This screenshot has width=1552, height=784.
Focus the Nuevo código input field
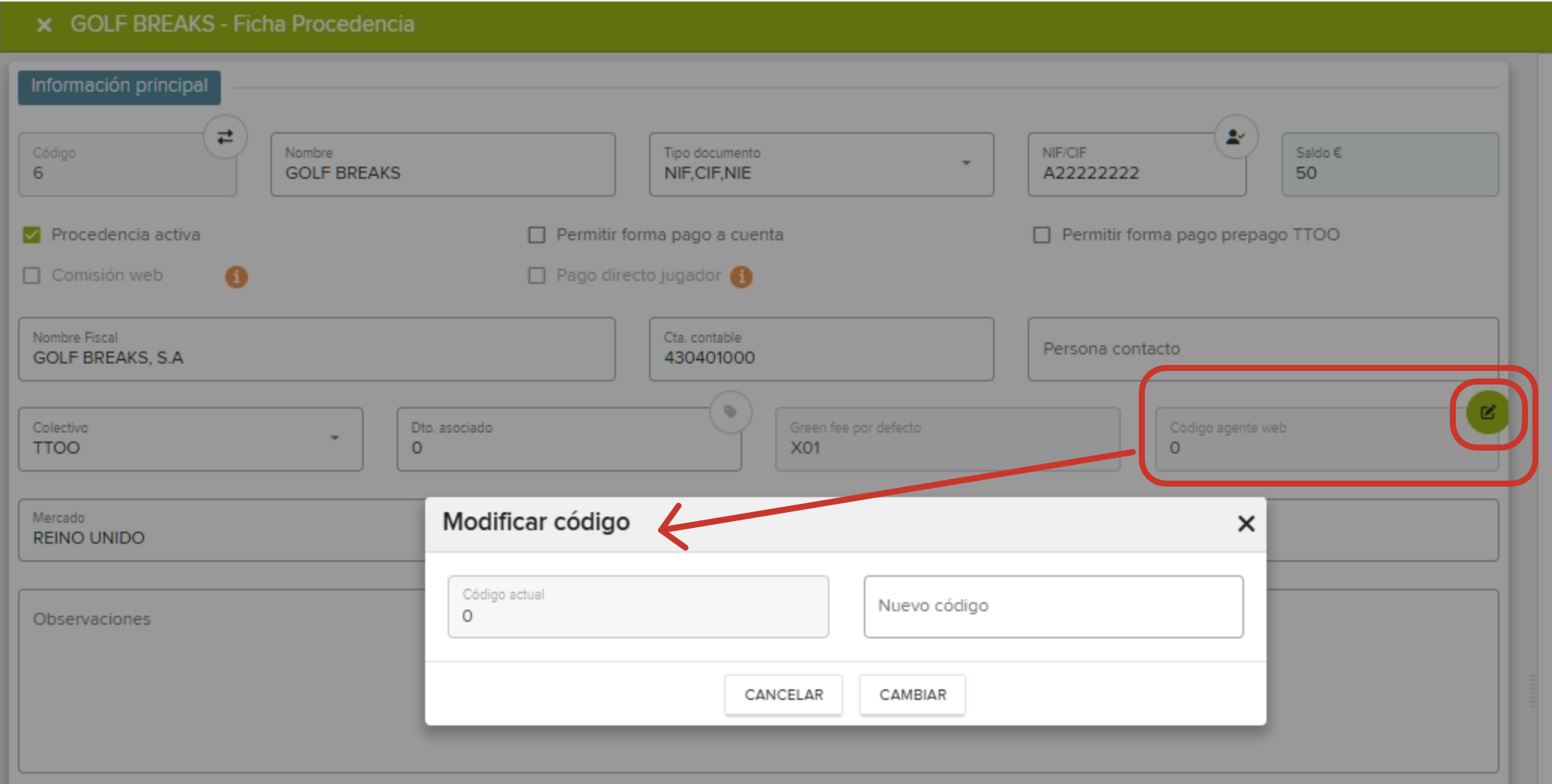pos(1053,607)
